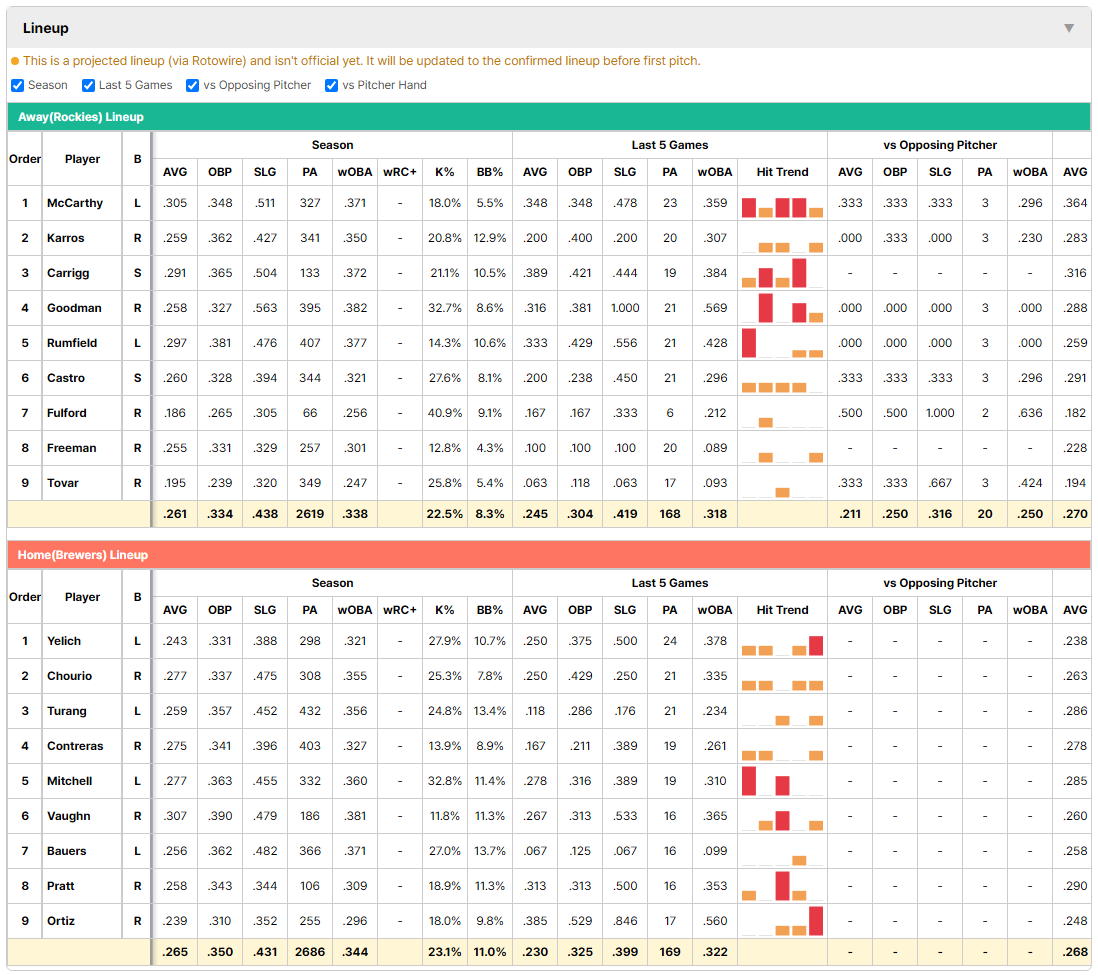Open Yelich player name in Brewers lineup
This screenshot has width=1098, height=977.
(64, 641)
